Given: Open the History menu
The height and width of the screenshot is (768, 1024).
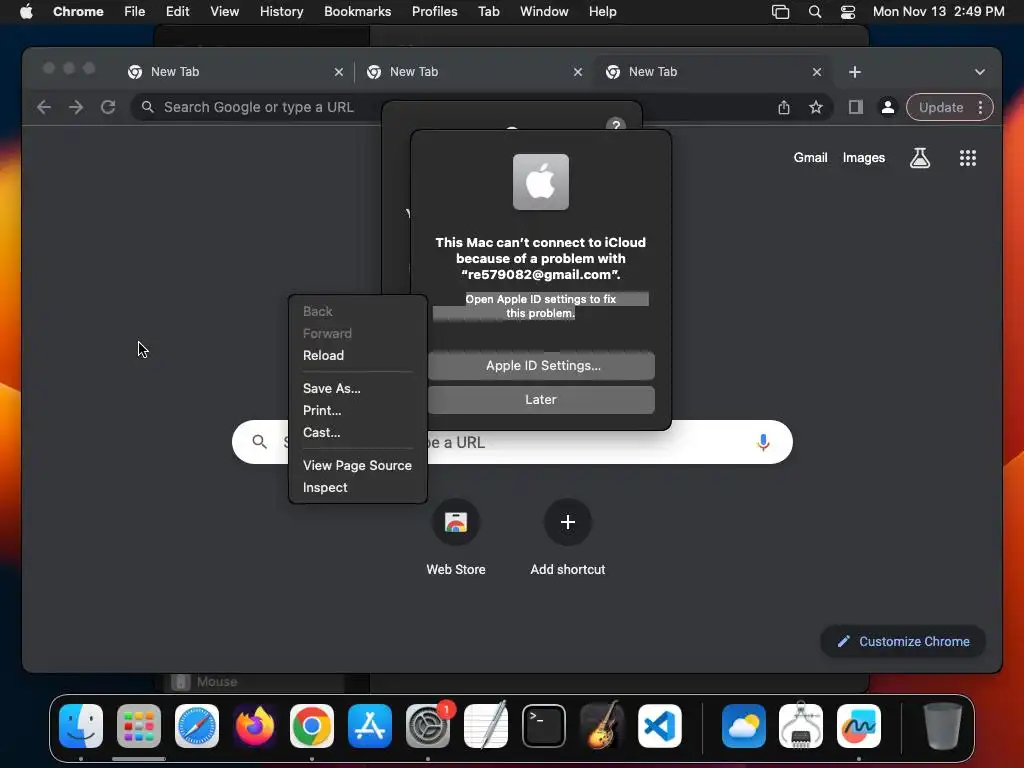Looking at the screenshot, I should click(281, 12).
